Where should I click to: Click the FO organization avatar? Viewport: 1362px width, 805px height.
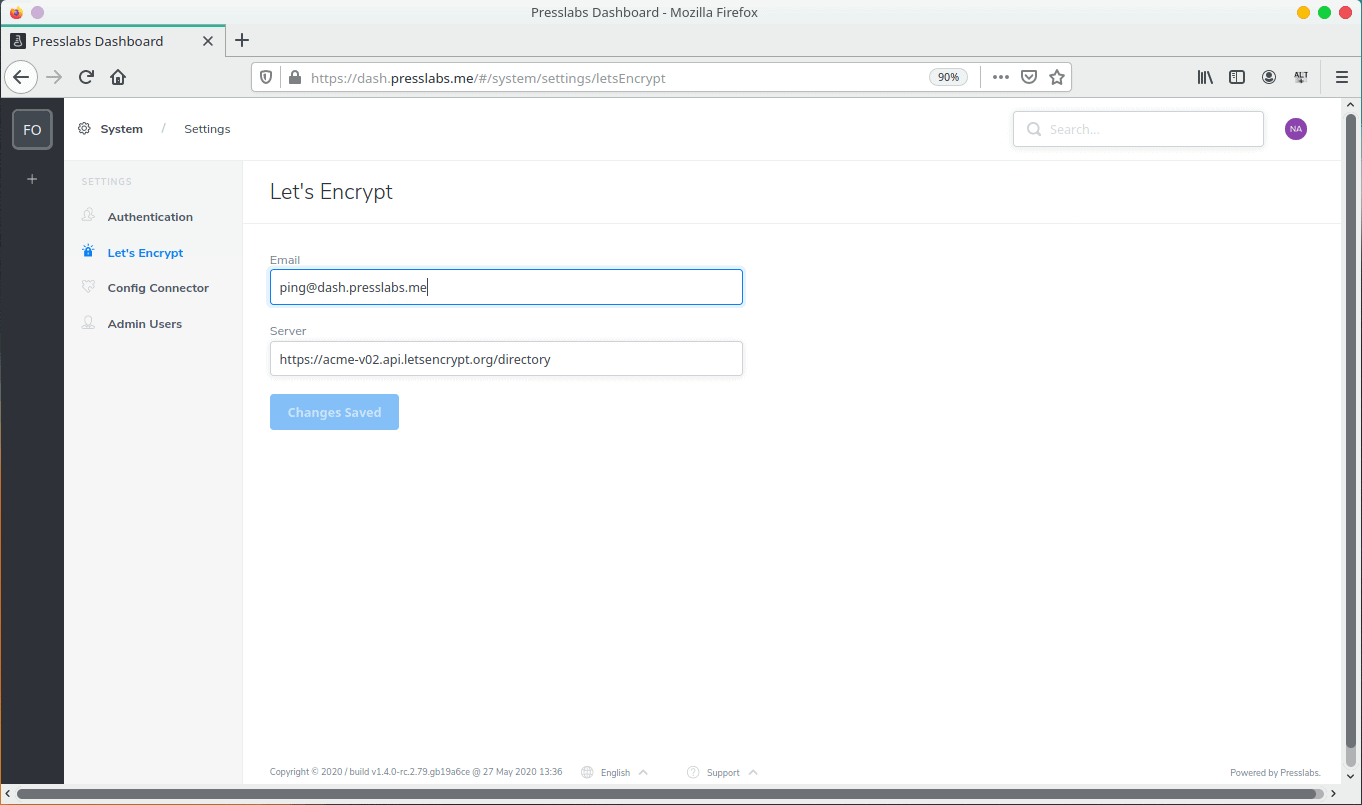(x=32, y=130)
